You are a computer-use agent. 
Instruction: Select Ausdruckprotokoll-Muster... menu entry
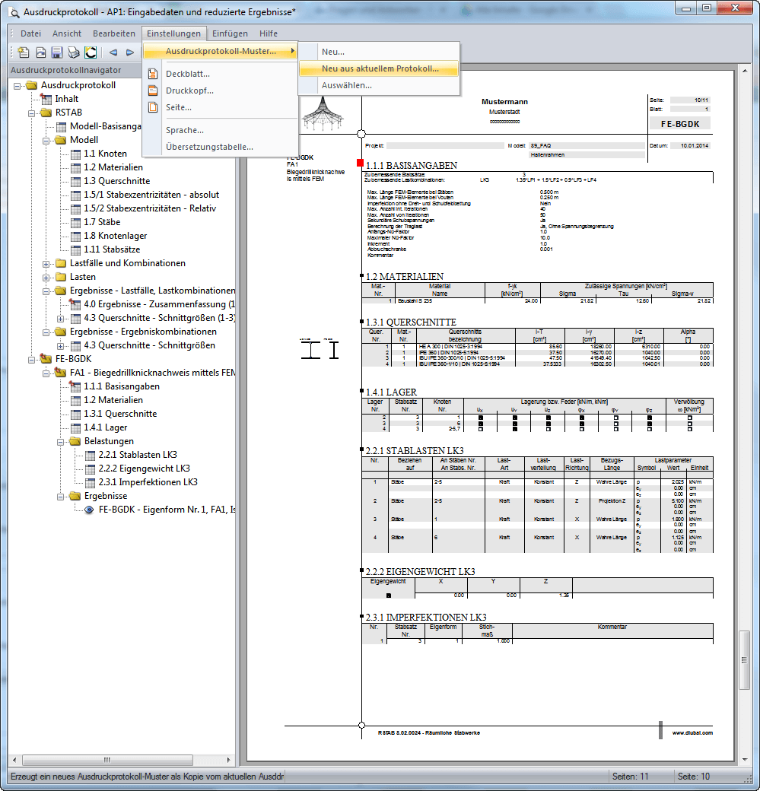(x=220, y=51)
